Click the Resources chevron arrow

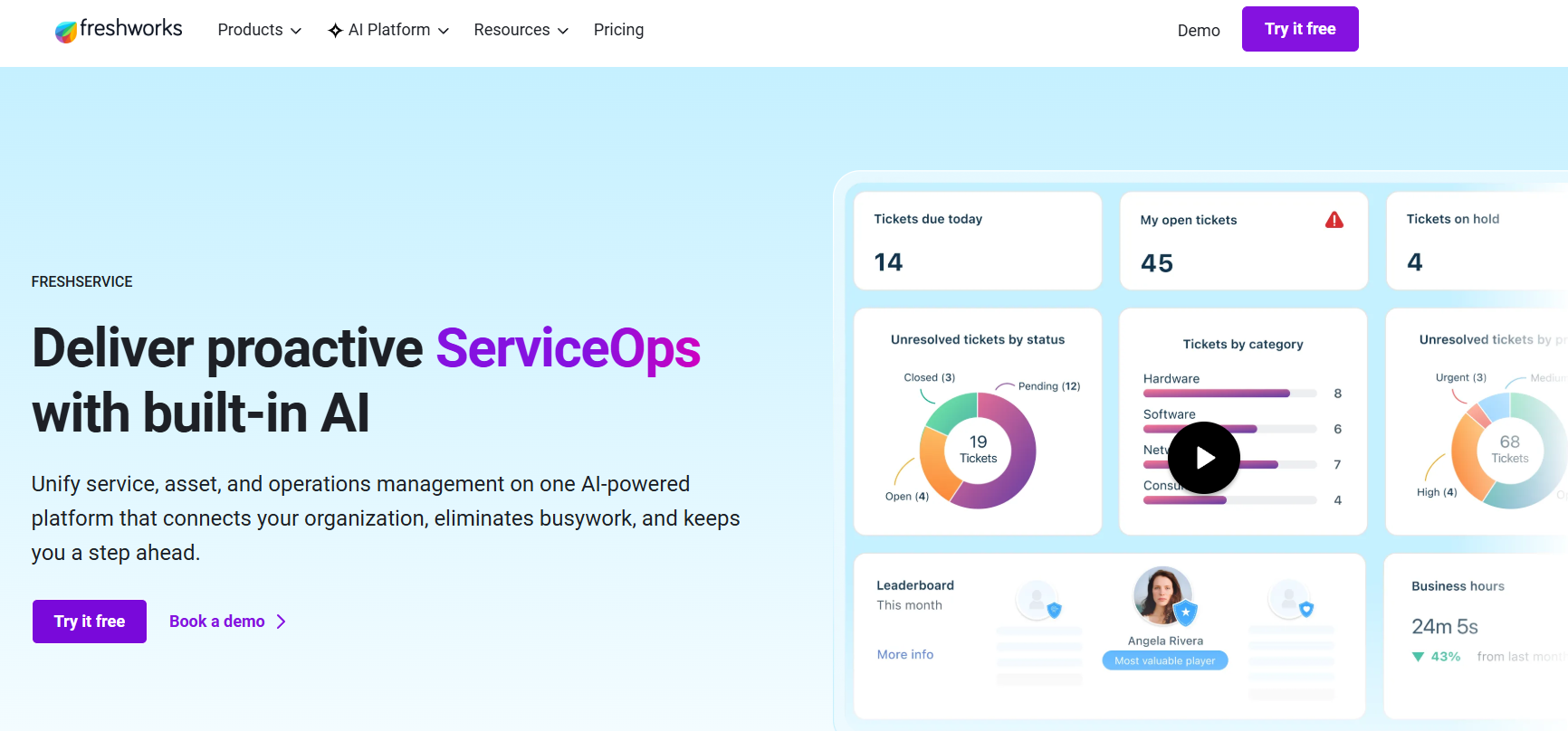(x=563, y=31)
